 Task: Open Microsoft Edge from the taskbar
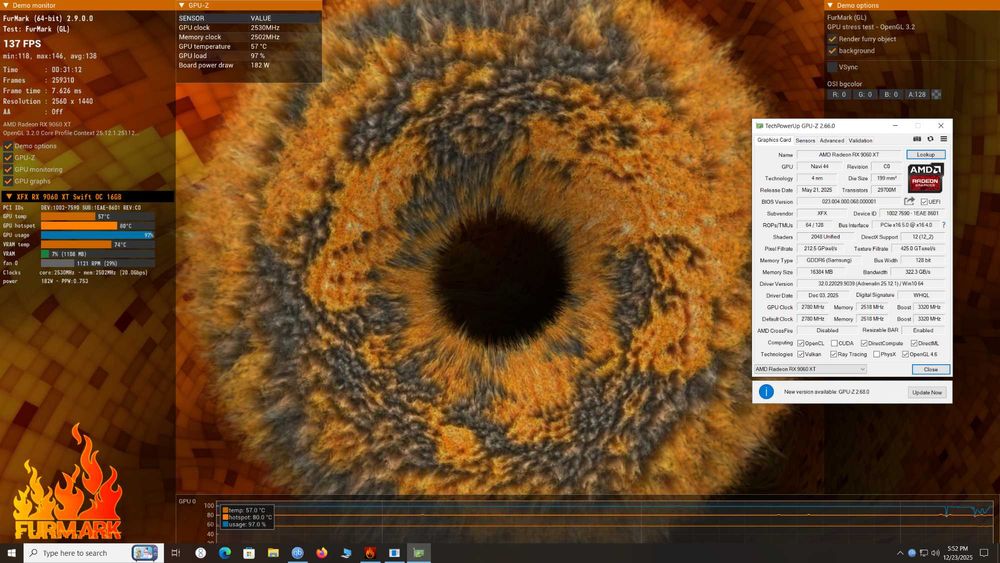pyautogui.click(x=224, y=553)
